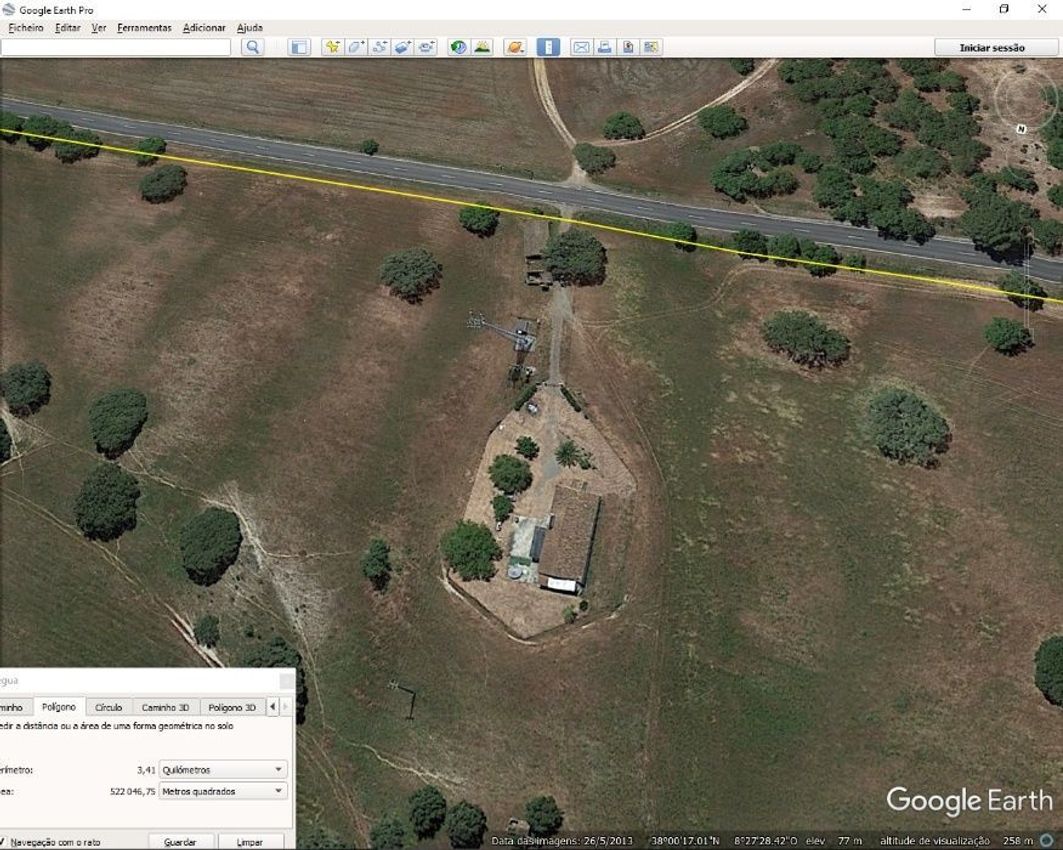Image resolution: width=1063 pixels, height=850 pixels.
Task: Click the print icon in the toolbar
Action: 604,47
